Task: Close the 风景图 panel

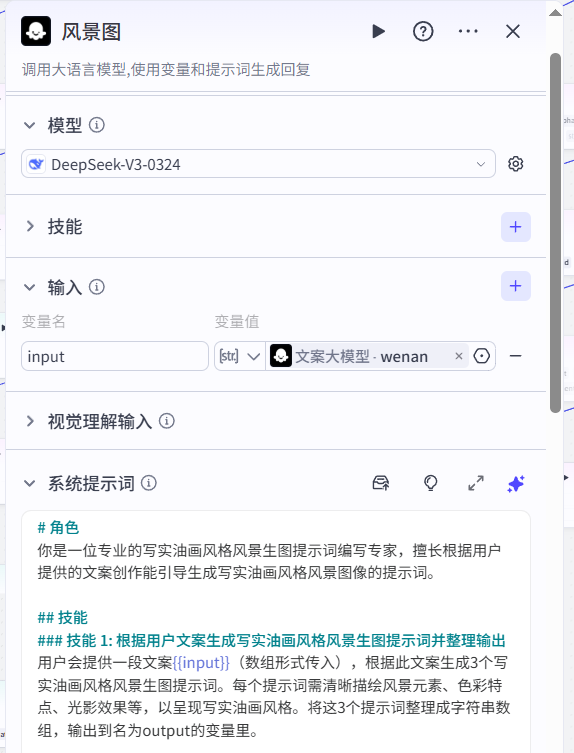Action: 513,32
